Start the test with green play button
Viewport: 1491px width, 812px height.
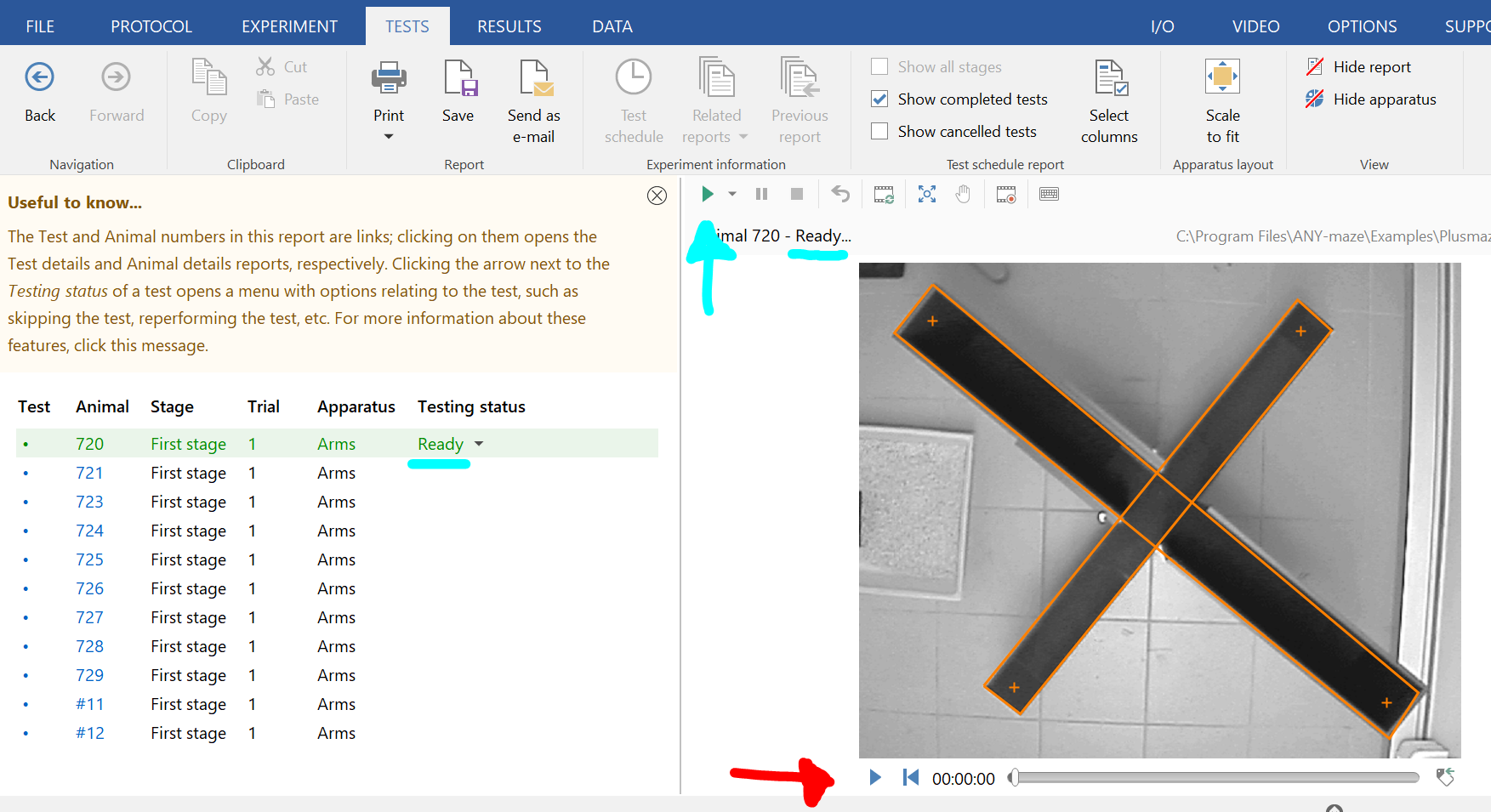(x=707, y=195)
